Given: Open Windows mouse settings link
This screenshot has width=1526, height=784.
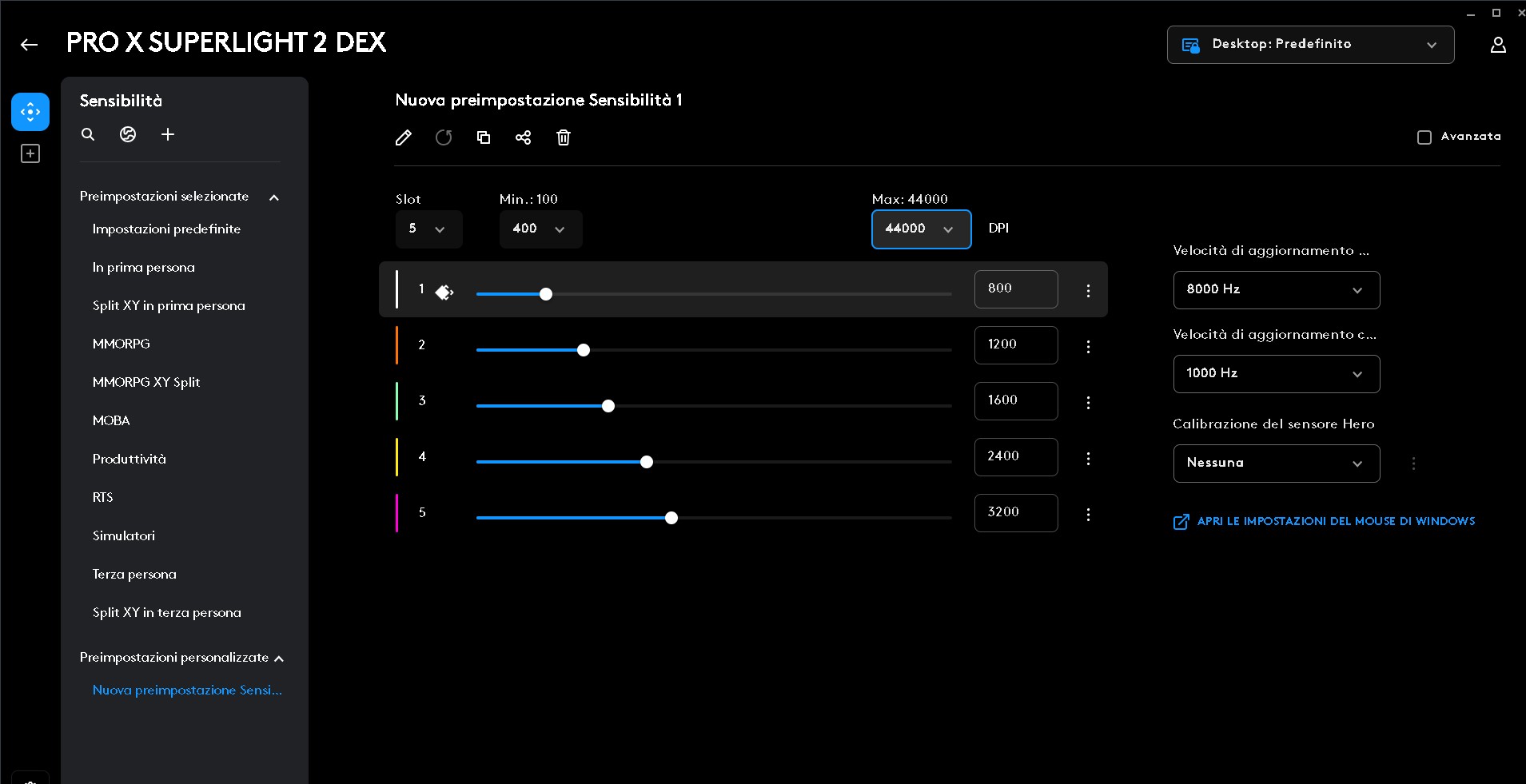Looking at the screenshot, I should tap(1335, 521).
